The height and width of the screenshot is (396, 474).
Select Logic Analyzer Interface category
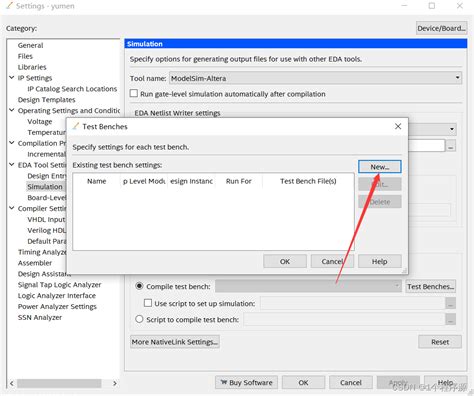57,295
